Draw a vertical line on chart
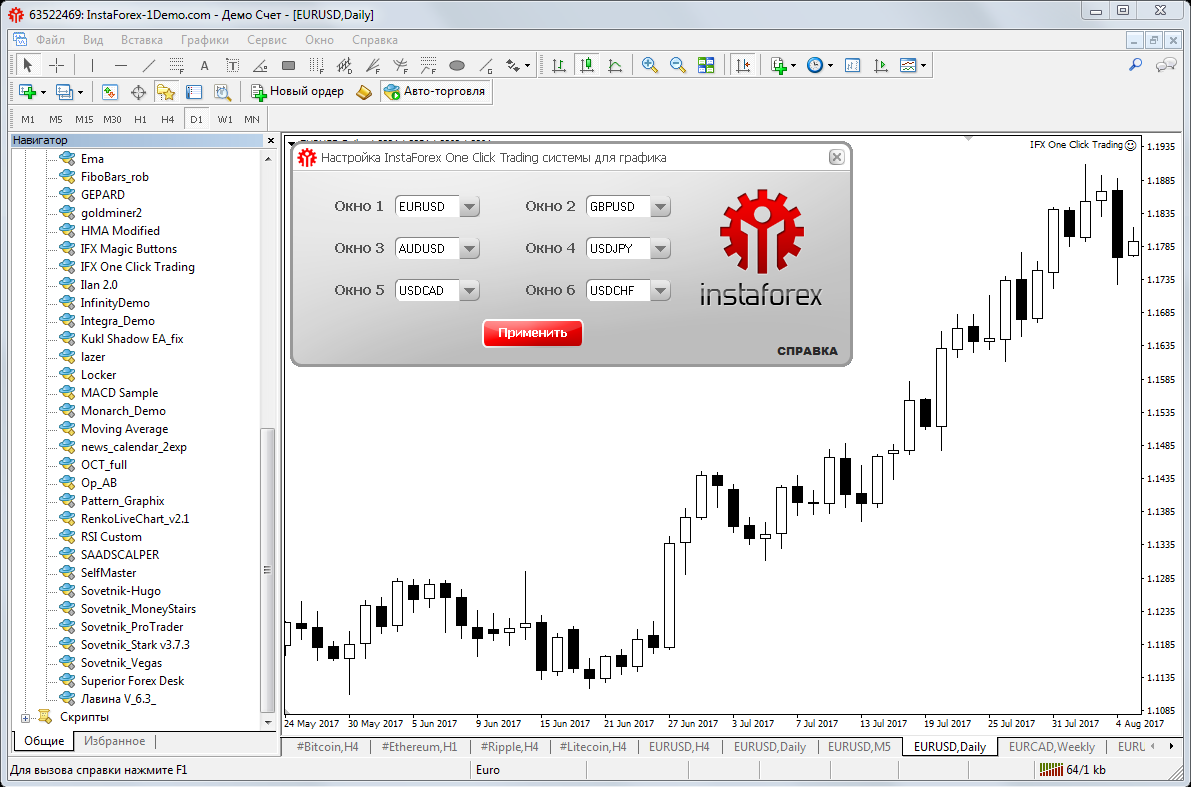Viewport: 1191px width, 787px height. pyautogui.click(x=92, y=65)
